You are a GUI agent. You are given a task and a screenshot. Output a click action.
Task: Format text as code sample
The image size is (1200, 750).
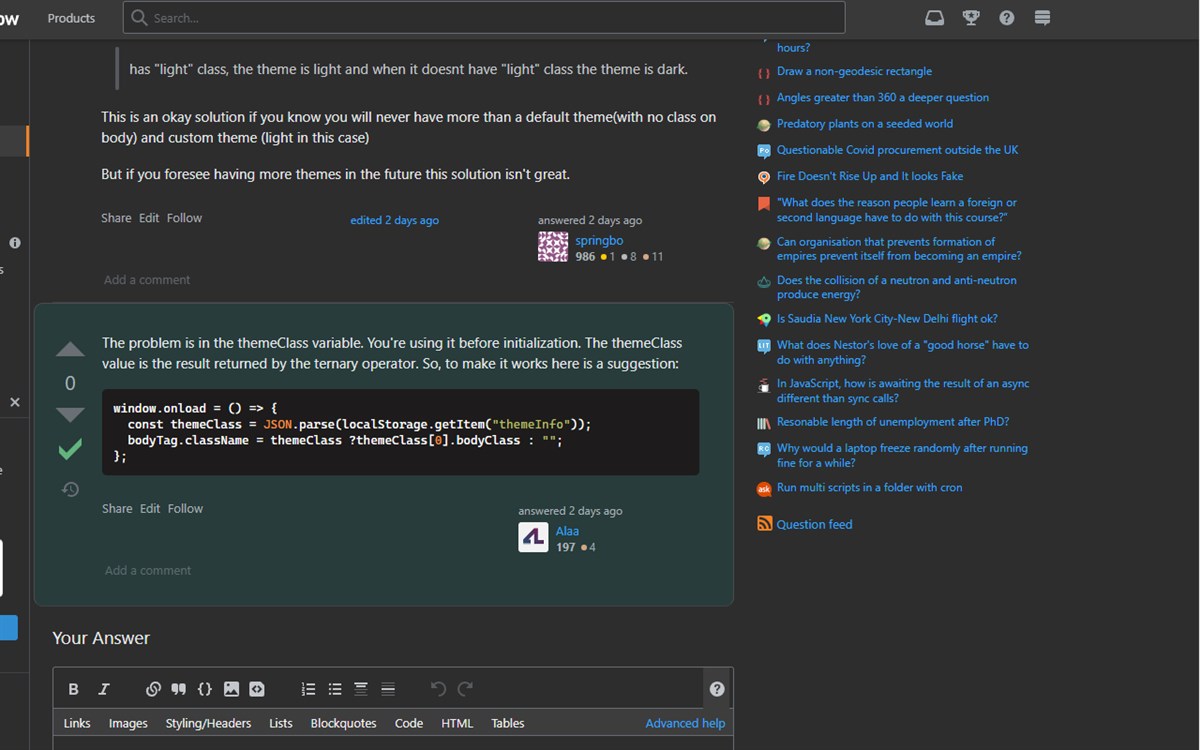pos(205,688)
